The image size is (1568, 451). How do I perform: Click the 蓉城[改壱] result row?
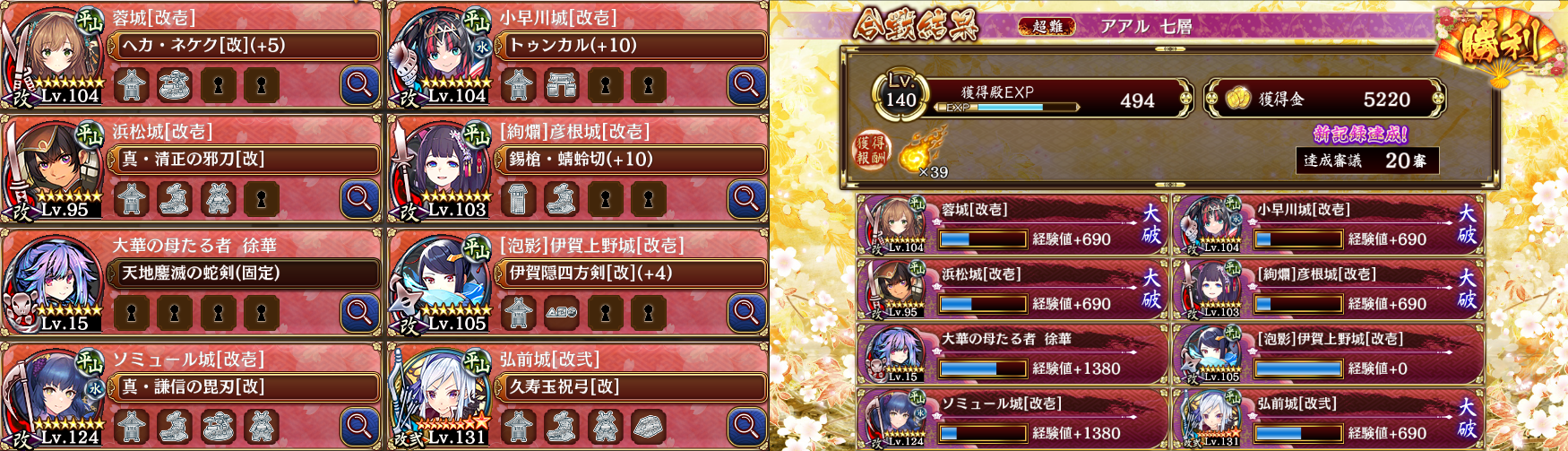pos(1012,225)
